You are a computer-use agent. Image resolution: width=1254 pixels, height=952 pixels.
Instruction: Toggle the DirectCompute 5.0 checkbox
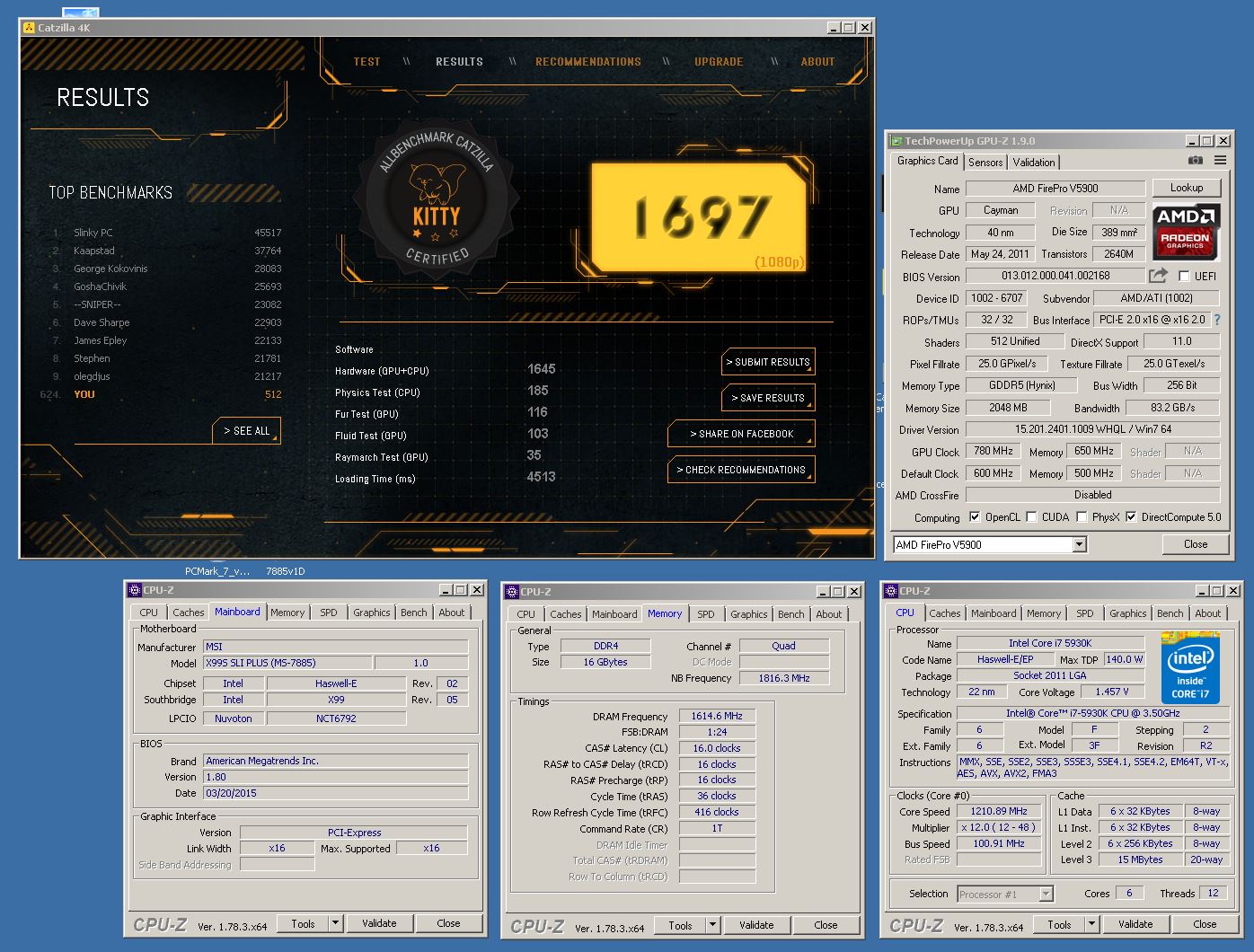pos(1131,517)
